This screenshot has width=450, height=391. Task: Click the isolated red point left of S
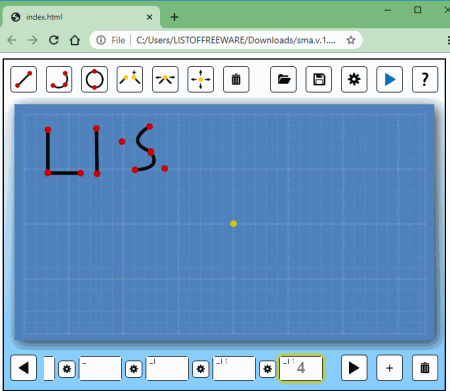pyautogui.click(x=122, y=142)
